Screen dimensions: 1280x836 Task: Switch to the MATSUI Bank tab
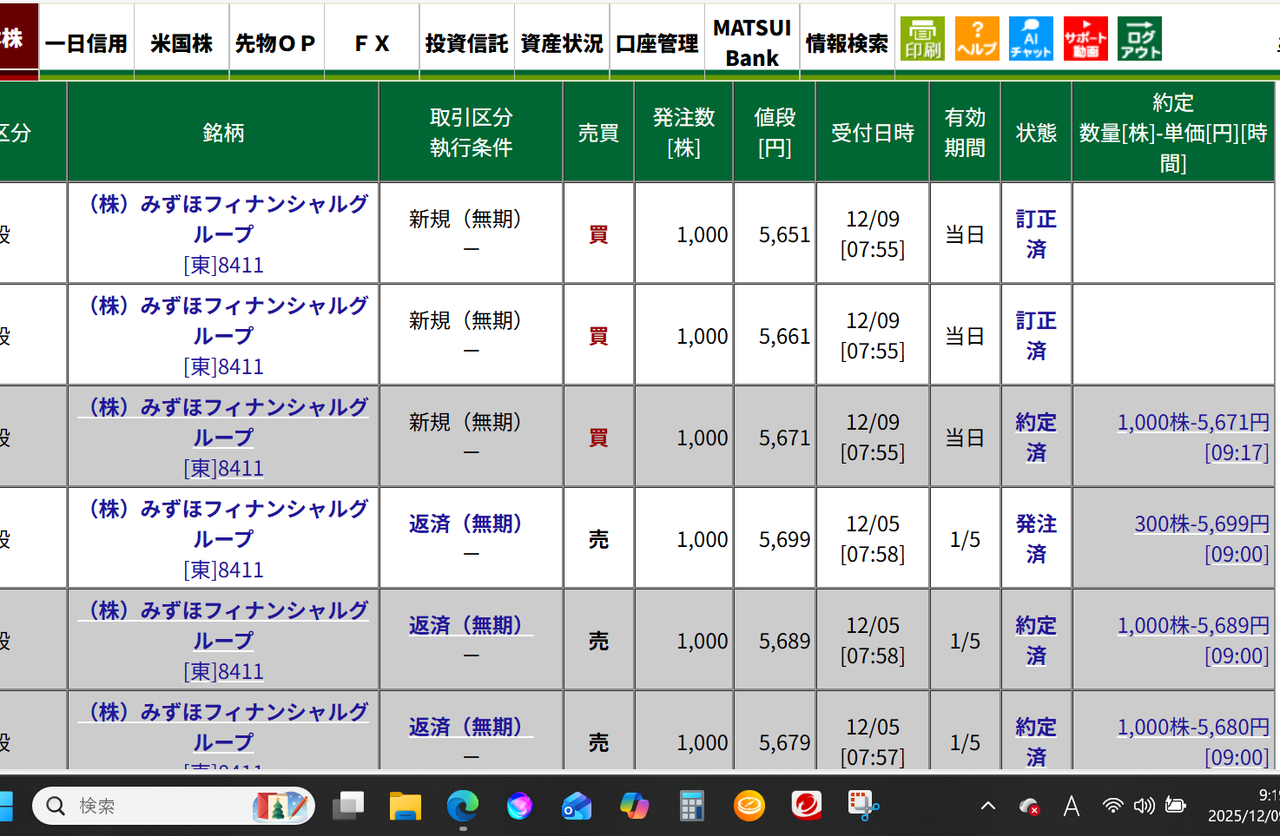click(752, 42)
